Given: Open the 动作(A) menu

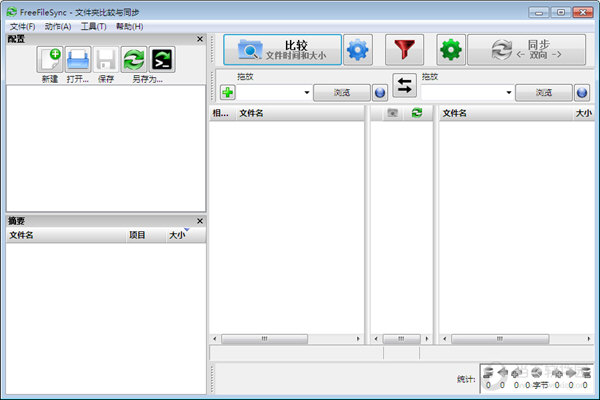Looking at the screenshot, I should [58, 26].
